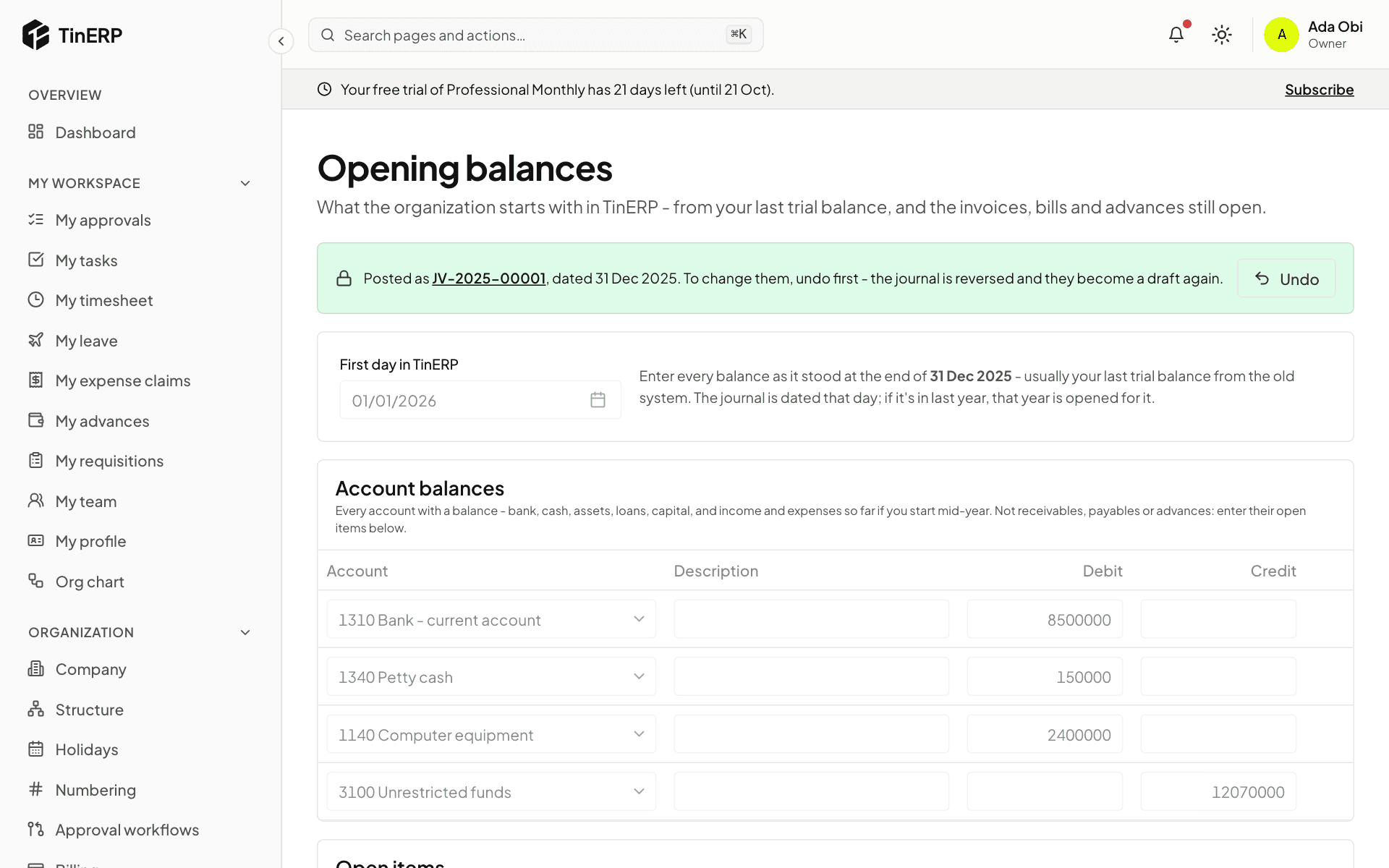Click the Dashboard grid icon

35,132
